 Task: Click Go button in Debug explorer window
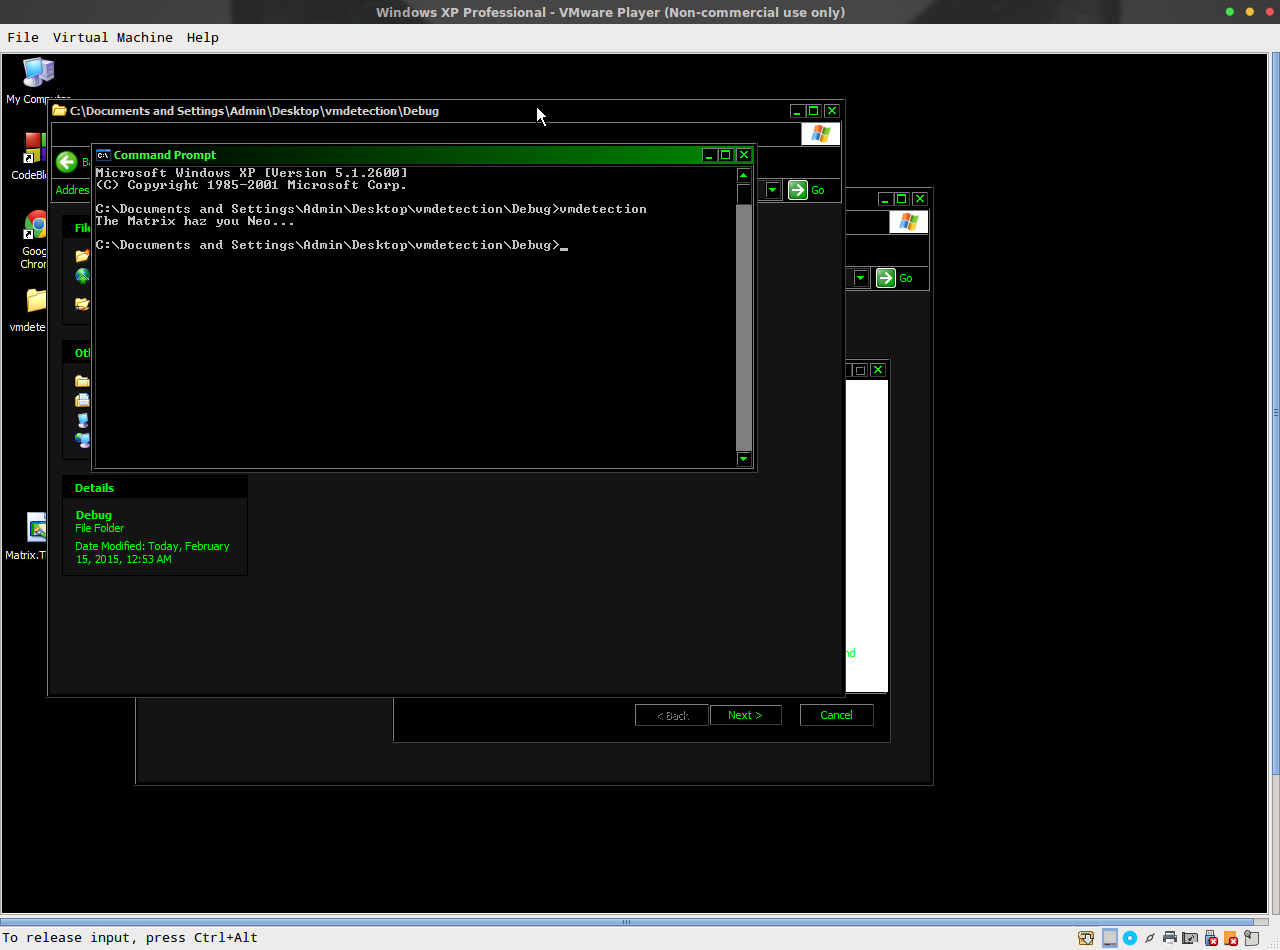[806, 190]
